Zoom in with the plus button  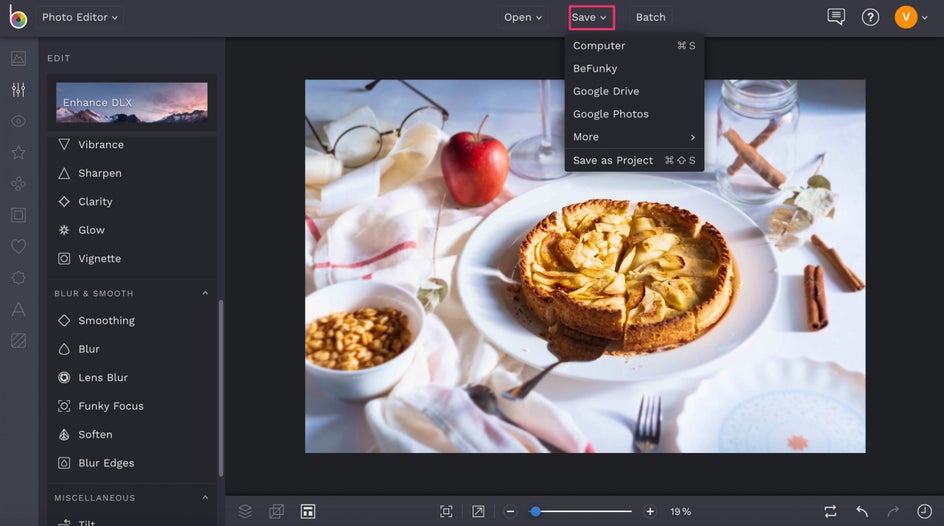click(650, 512)
